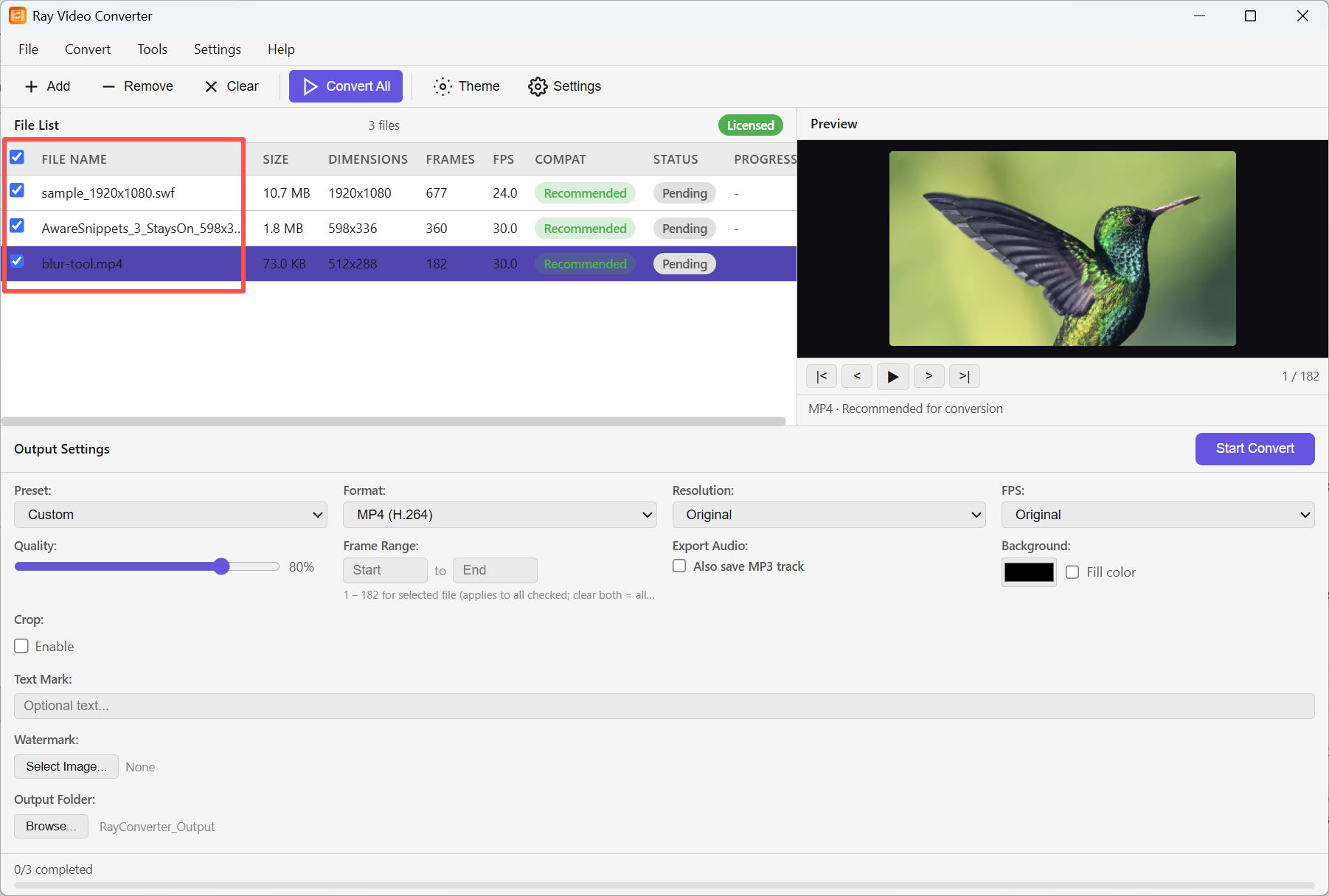The width and height of the screenshot is (1329, 896).
Task: Sort by the COMPAT column header
Action: click(561, 159)
